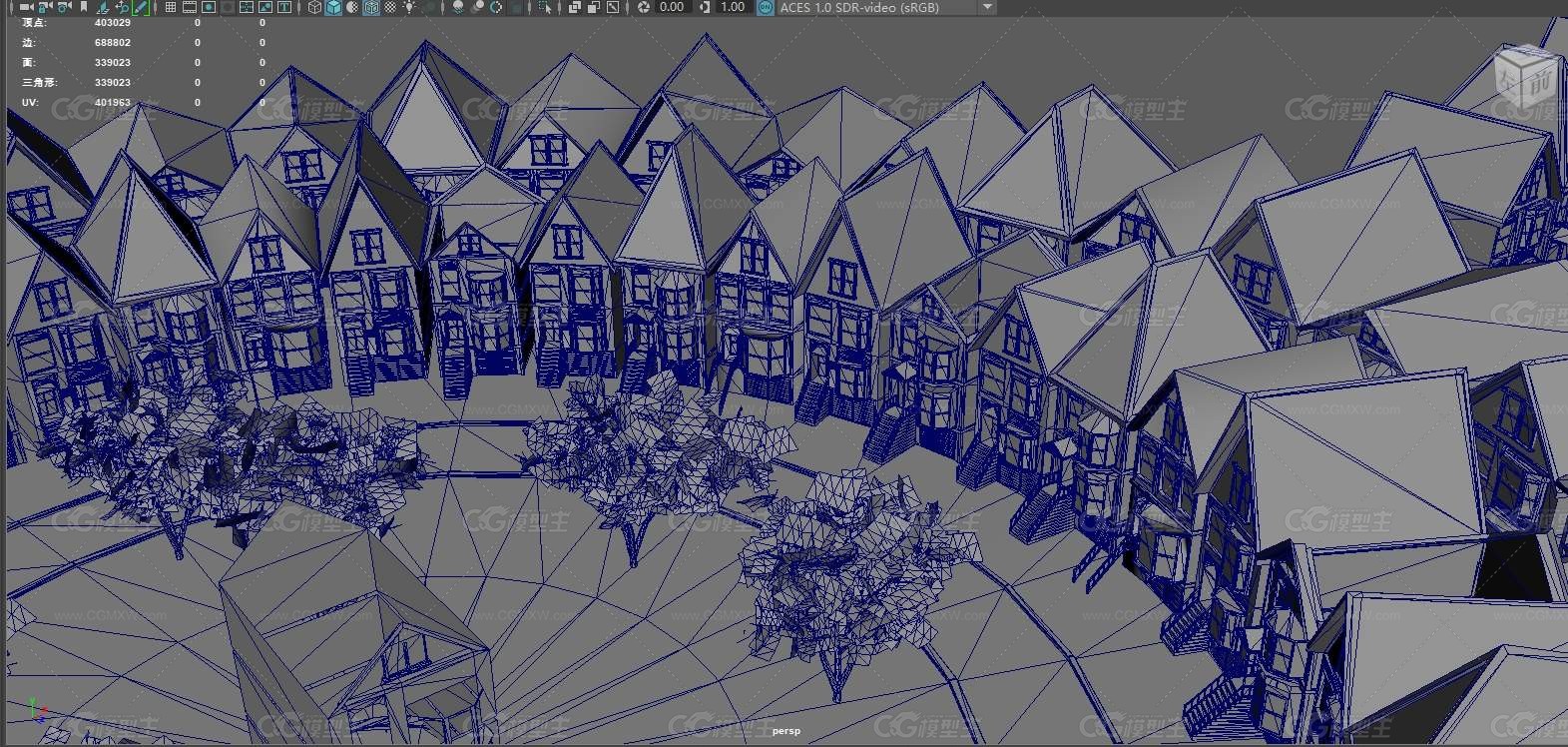Toggle 2D Pan/Zoom icon
Screen dimensions: 1568x747
(120, 7)
